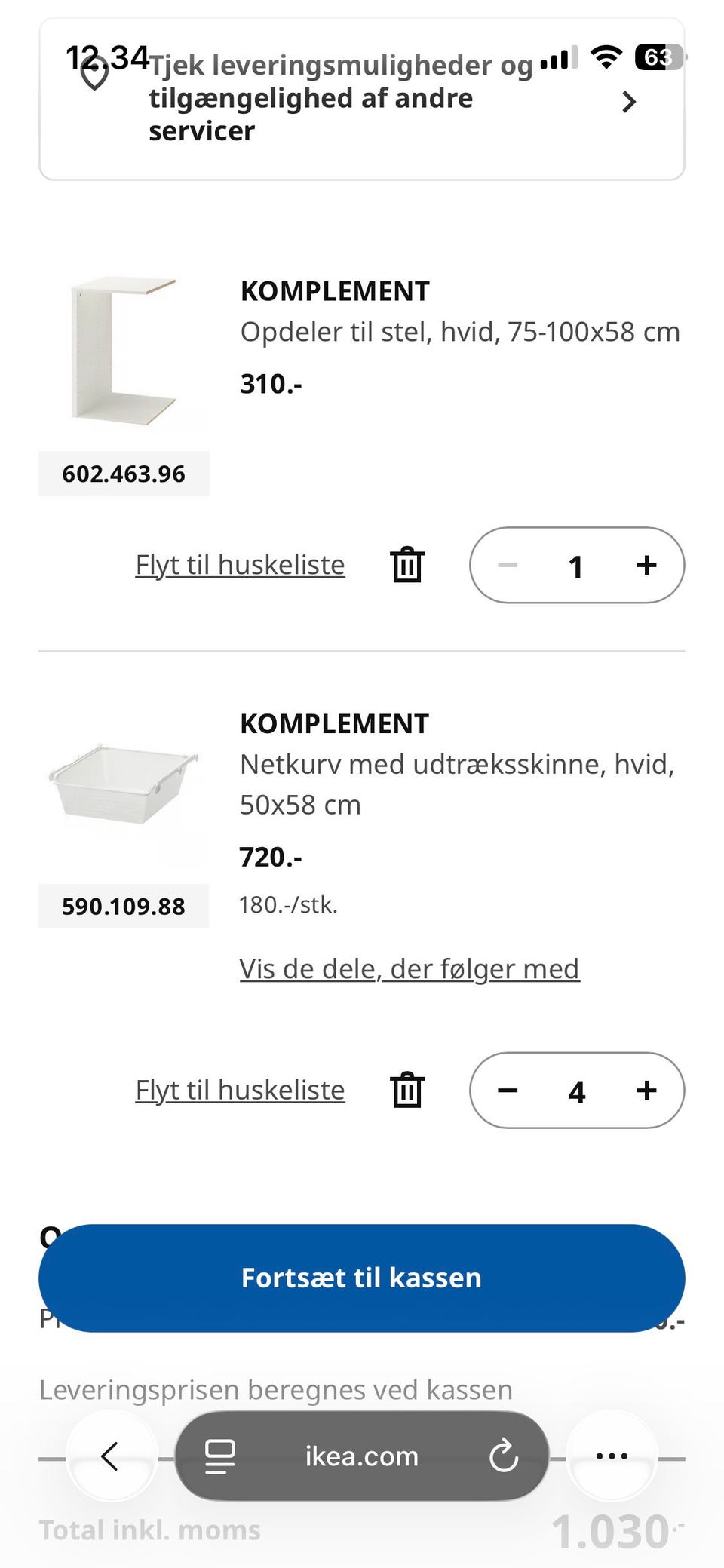Tap the ikea.com address field
Image resolution: width=724 pixels, height=1568 pixels.
coord(361,1456)
